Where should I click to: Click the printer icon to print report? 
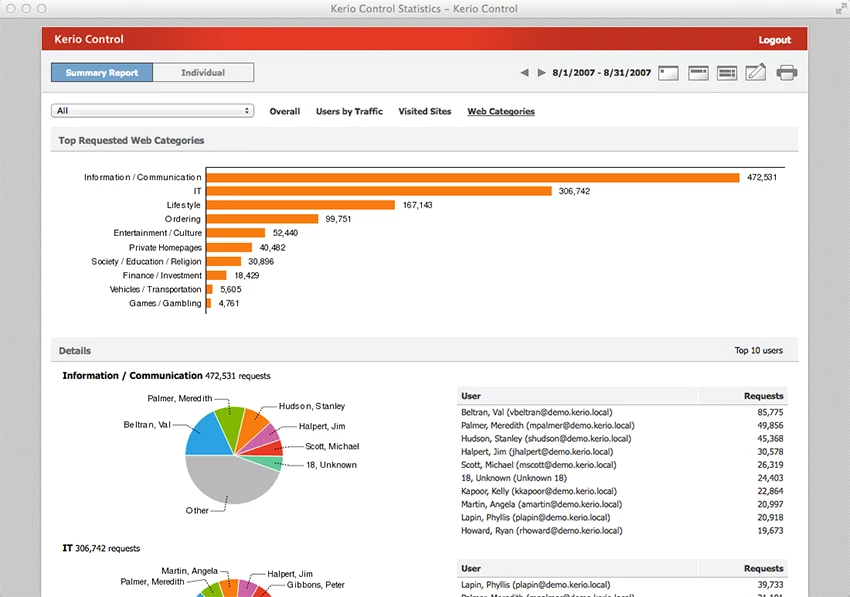pyautogui.click(x=787, y=73)
